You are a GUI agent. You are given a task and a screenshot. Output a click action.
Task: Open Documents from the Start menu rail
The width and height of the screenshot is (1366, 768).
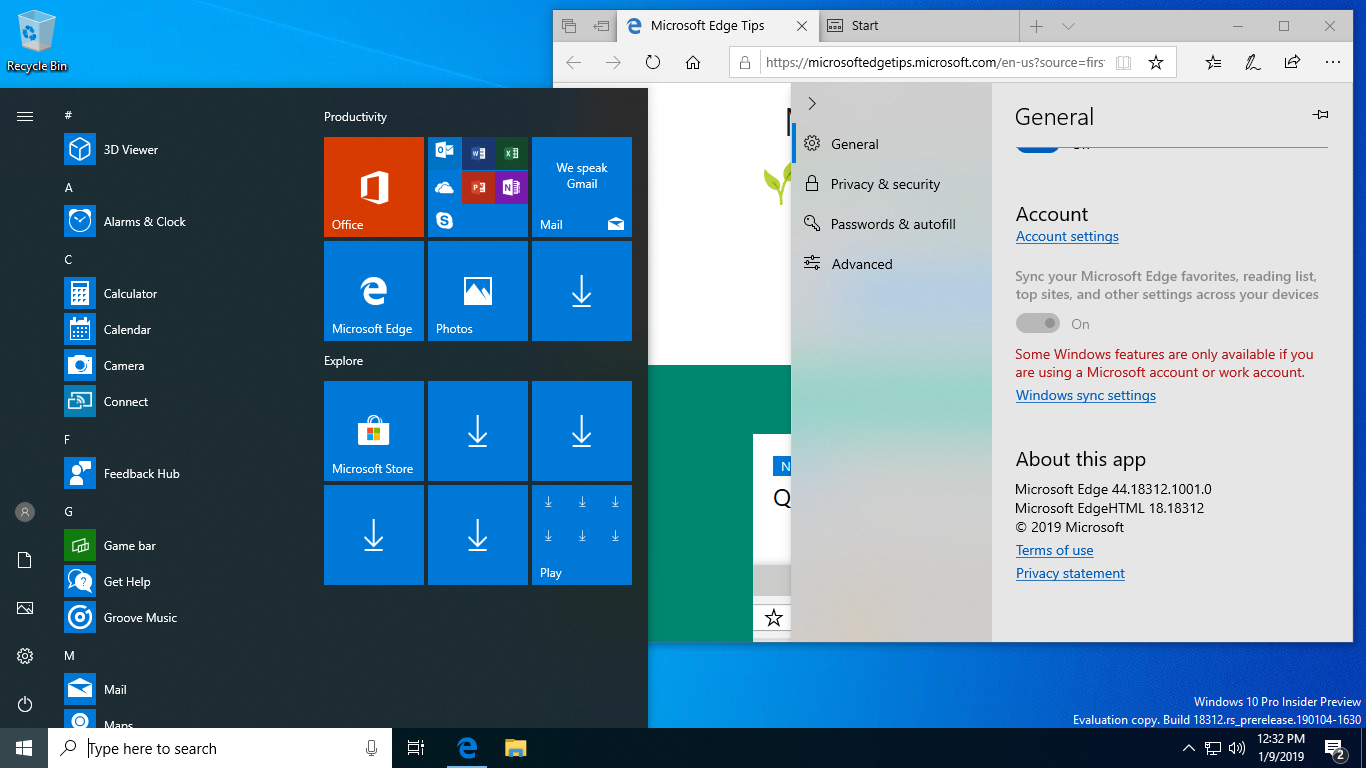pyautogui.click(x=25, y=560)
